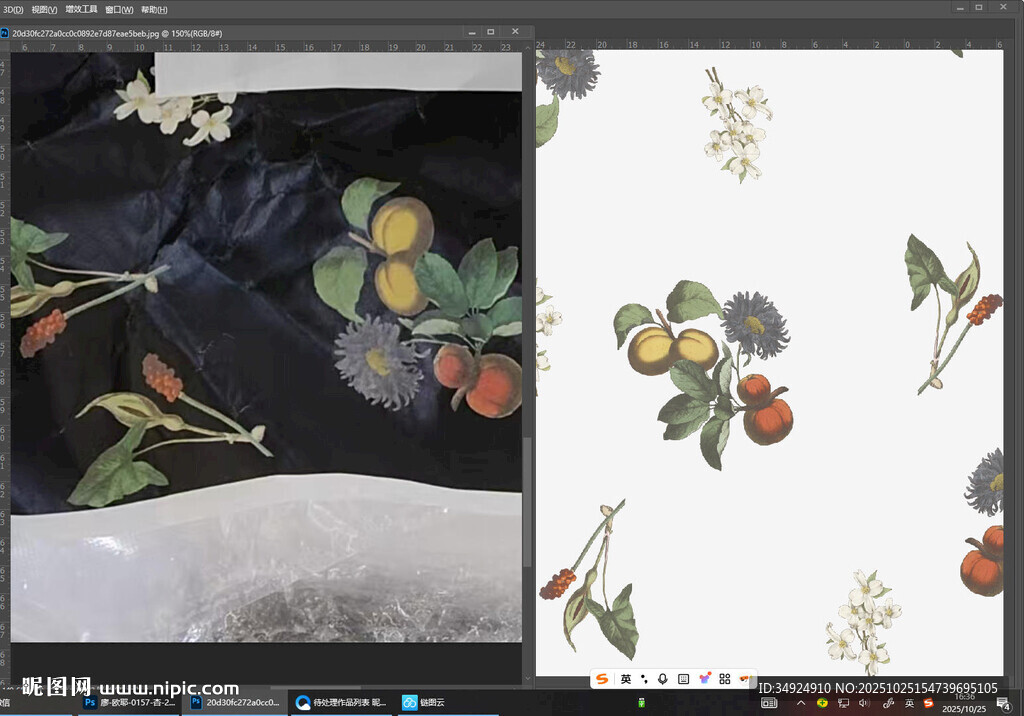The image size is (1024, 716).
Task: Click the vertical scrollbar of left document
Action: (x=527, y=500)
